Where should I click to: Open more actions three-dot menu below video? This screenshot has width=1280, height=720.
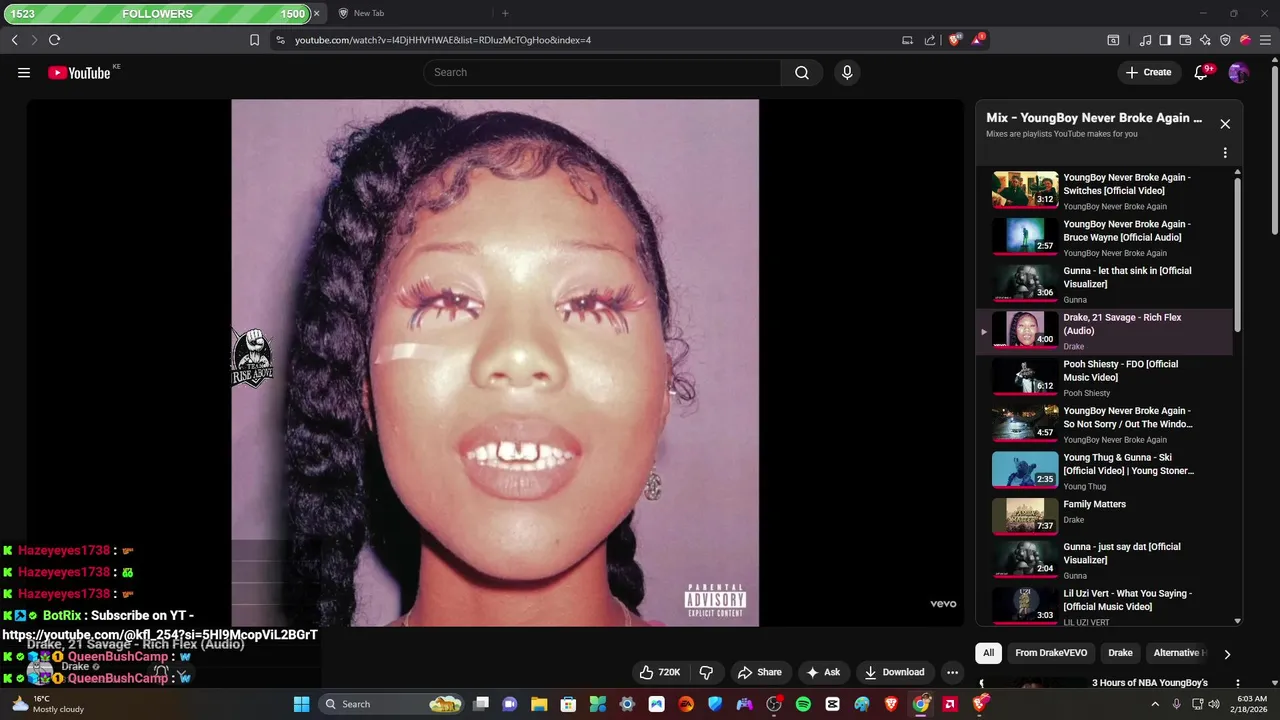point(952,672)
